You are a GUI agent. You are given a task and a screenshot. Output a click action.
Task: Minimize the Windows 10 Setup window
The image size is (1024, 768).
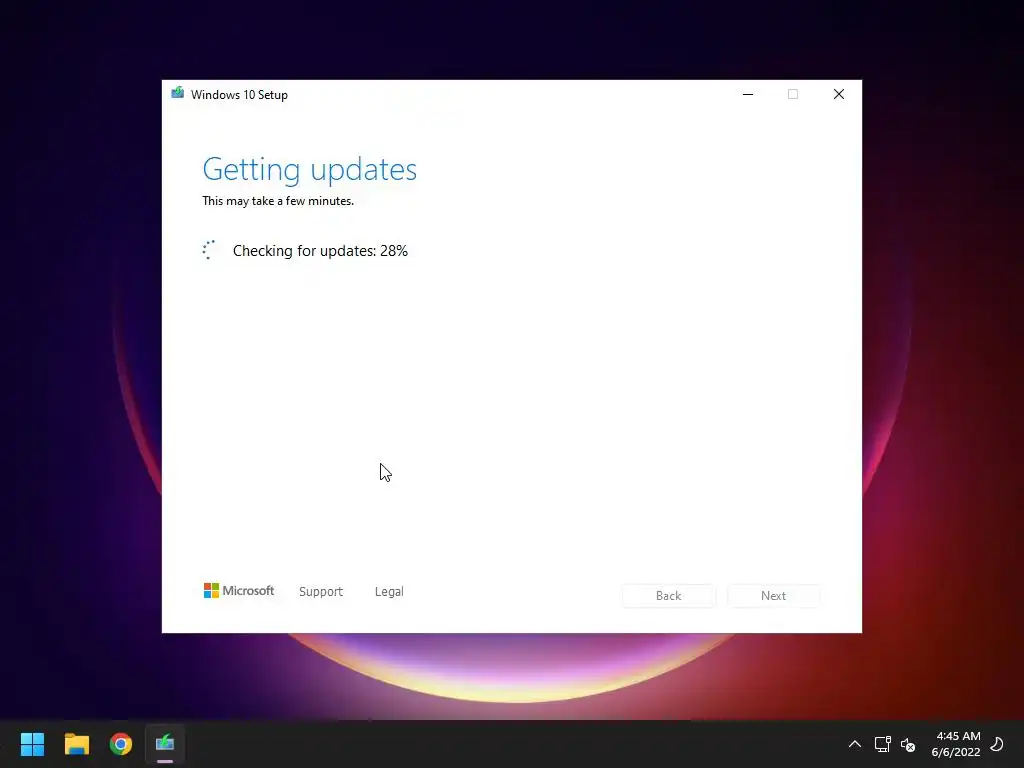(748, 94)
